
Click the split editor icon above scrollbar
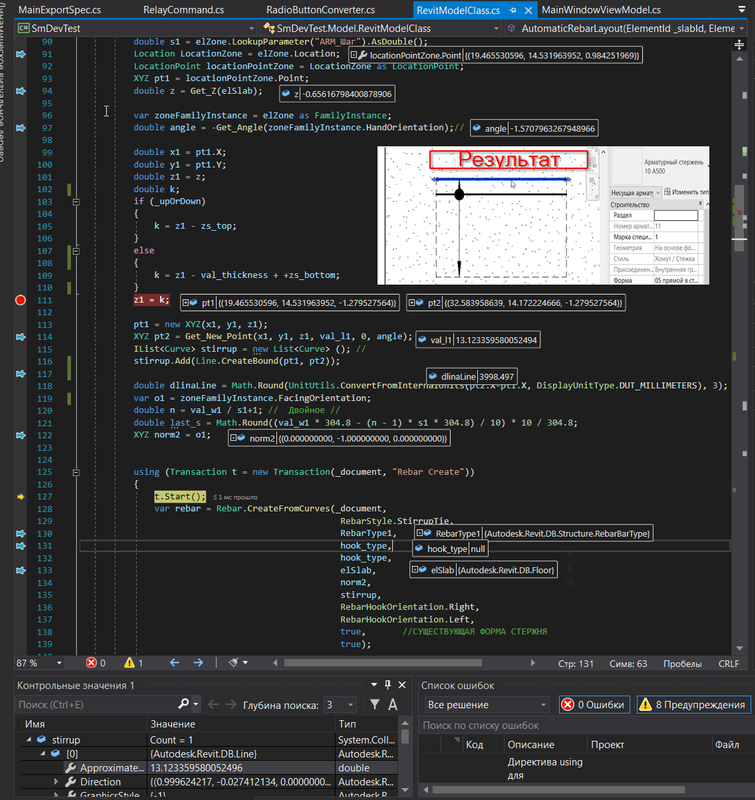739,45
